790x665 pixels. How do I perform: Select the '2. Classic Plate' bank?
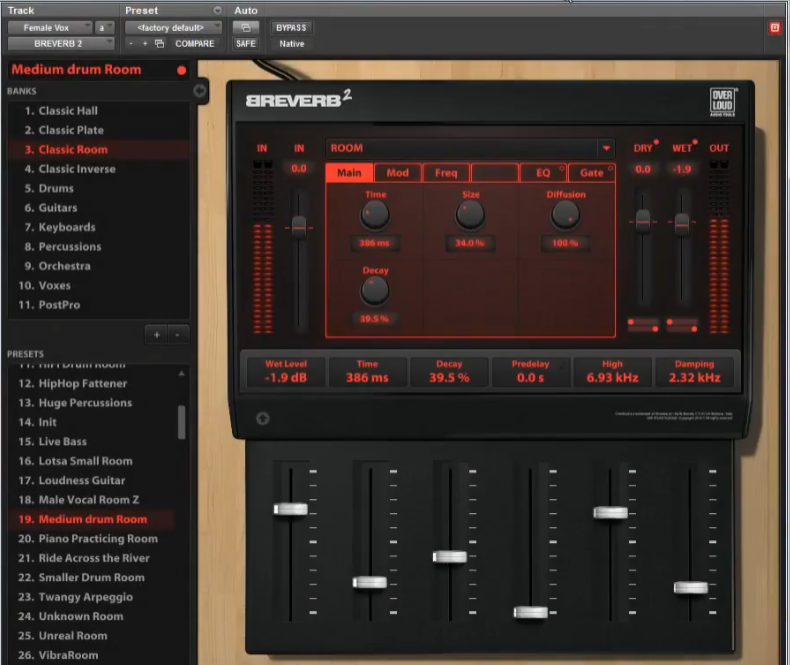click(99, 130)
